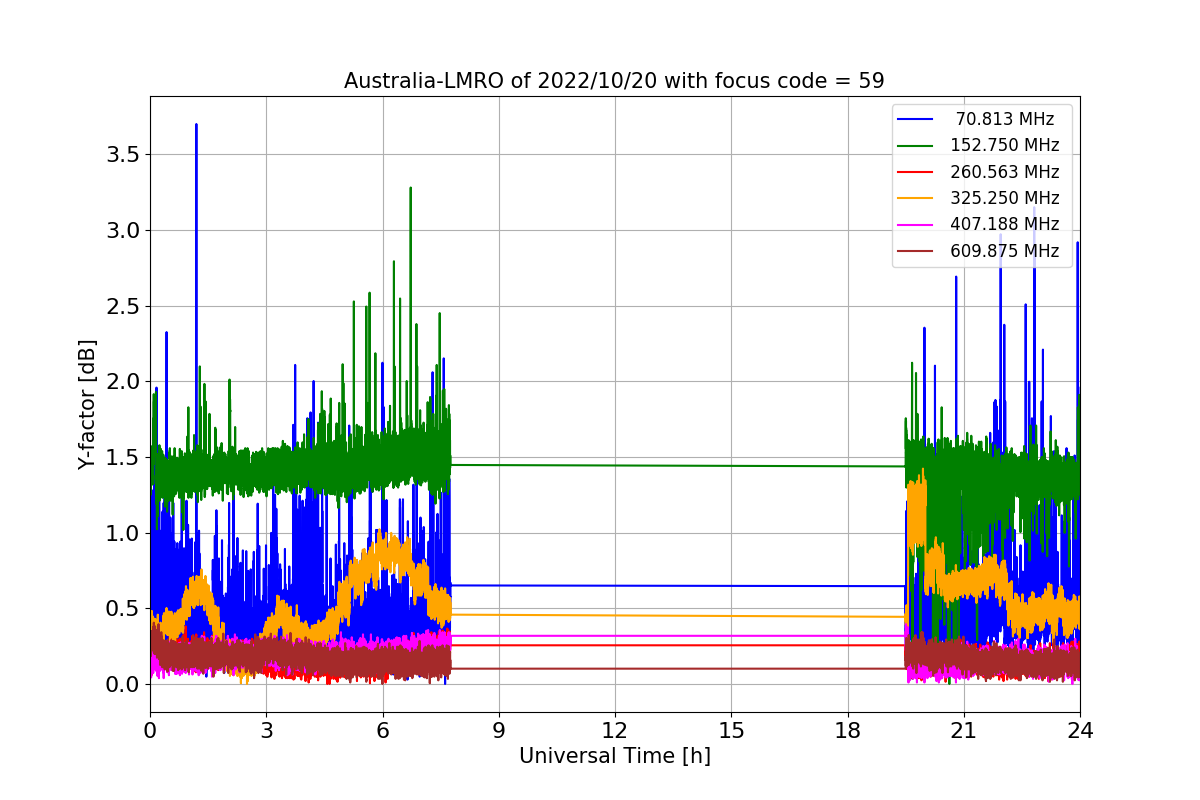
Task: Select the 407.188 MHz legend label
Action: point(1005,225)
